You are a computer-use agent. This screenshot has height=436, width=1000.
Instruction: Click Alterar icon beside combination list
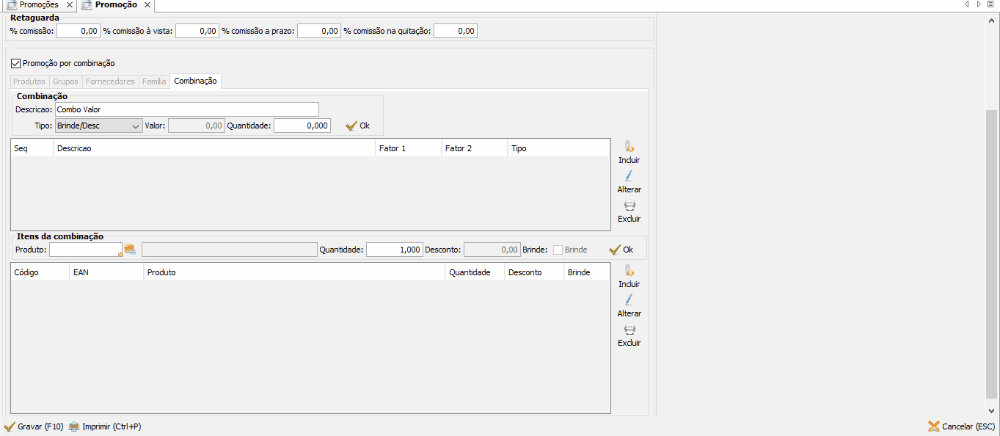(629, 176)
